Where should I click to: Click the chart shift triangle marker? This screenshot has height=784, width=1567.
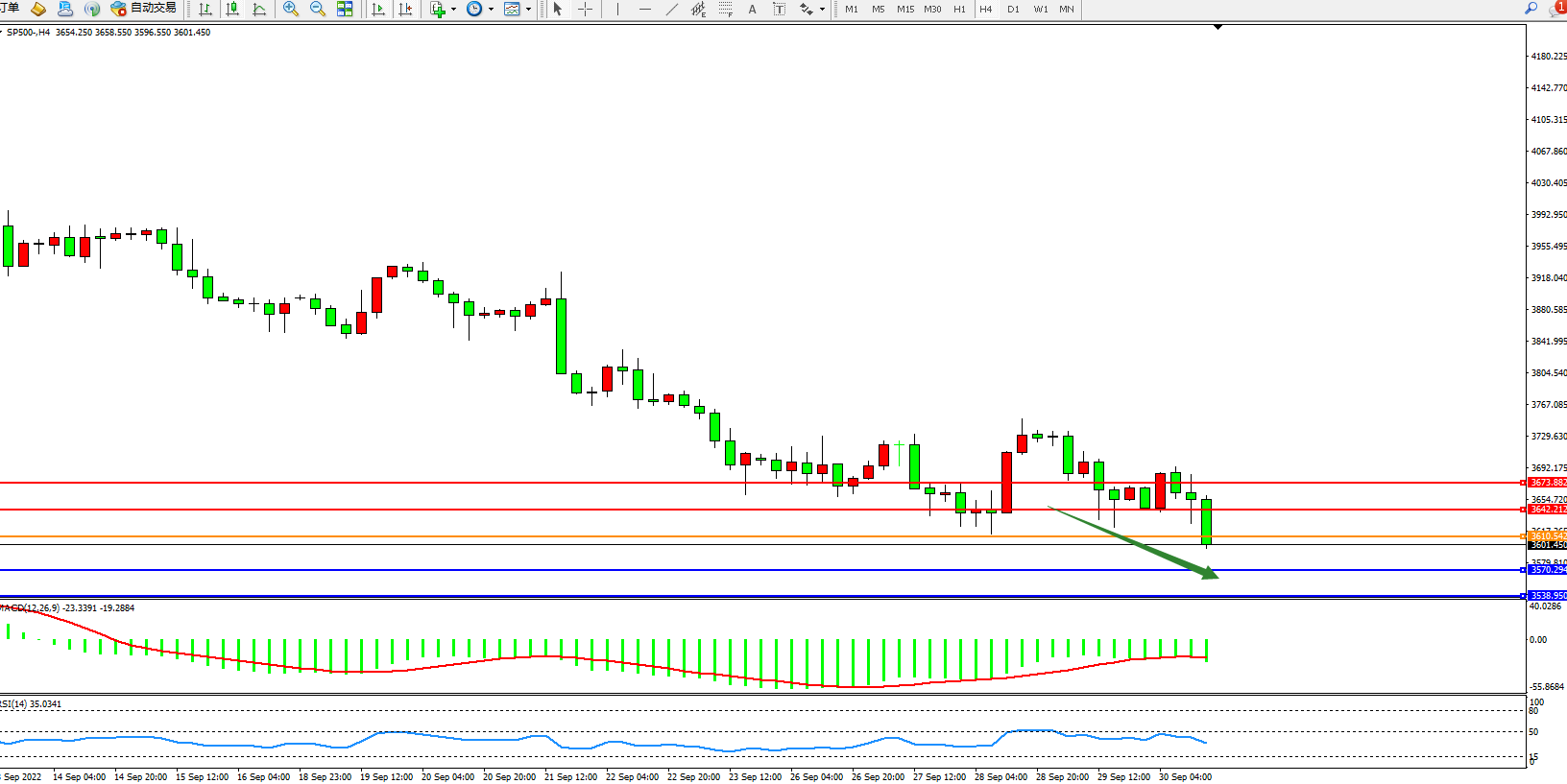pos(1217,28)
